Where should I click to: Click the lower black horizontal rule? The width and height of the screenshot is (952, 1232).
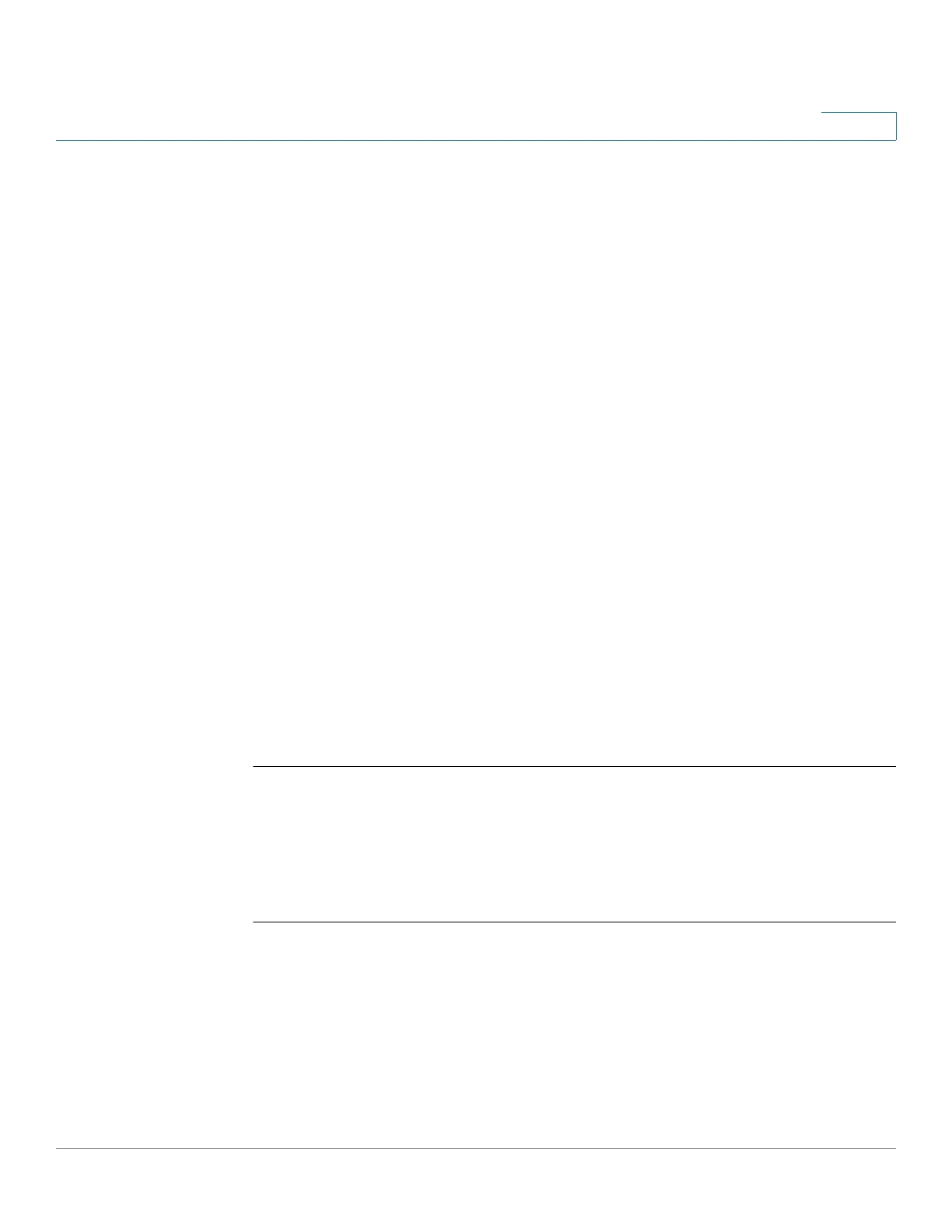click(574, 922)
